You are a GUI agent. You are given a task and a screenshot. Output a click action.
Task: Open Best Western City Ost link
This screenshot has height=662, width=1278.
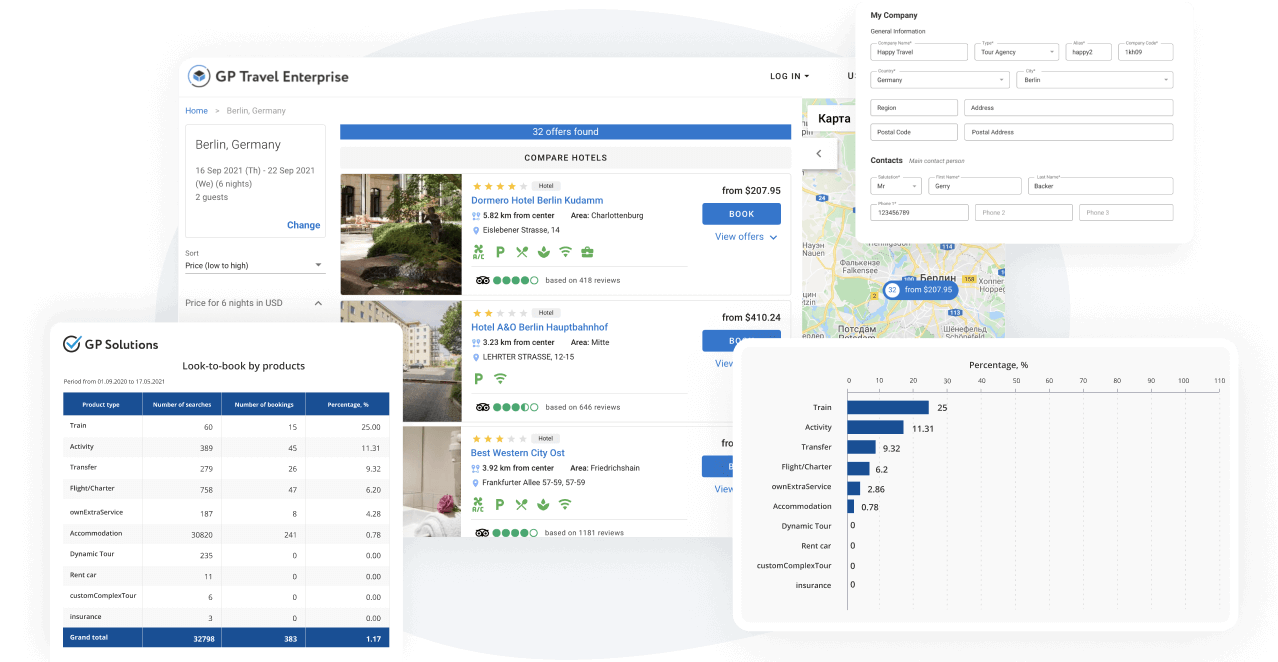point(518,453)
